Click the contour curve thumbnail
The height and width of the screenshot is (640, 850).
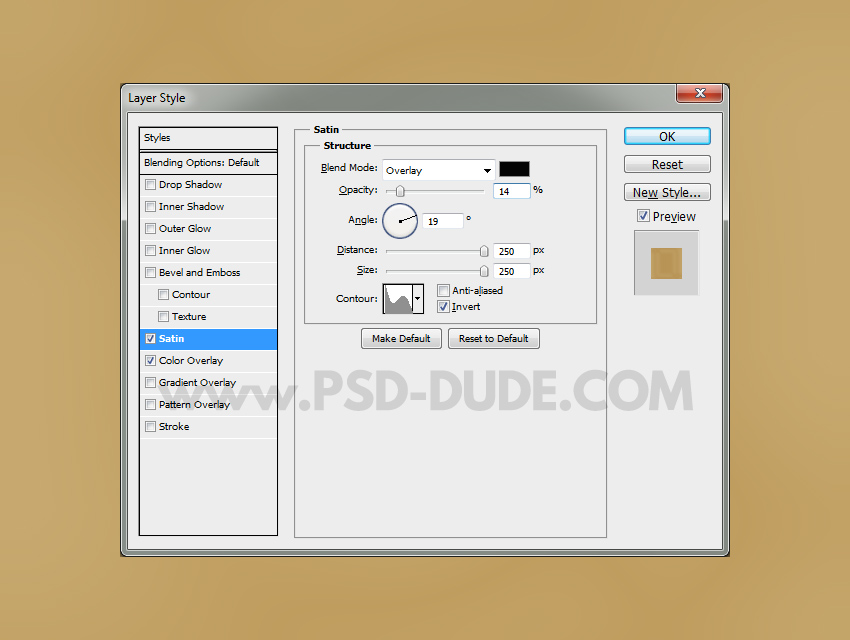coord(398,299)
